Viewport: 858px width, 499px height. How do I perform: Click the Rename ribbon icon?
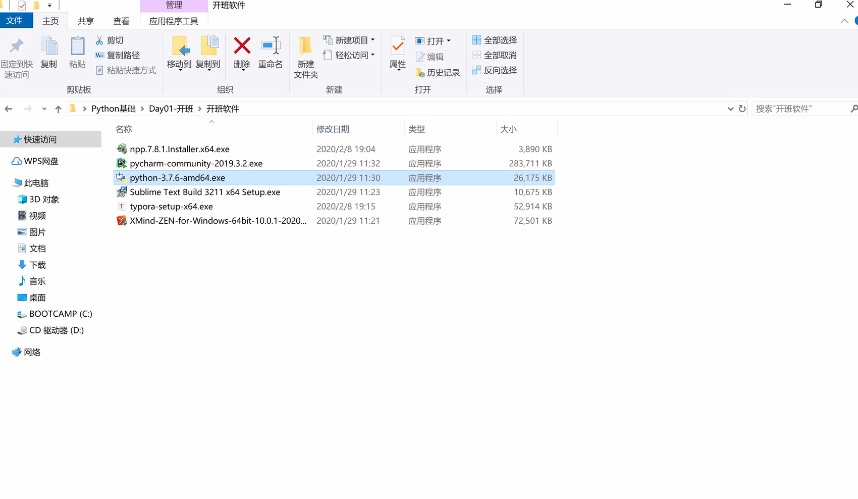270,45
